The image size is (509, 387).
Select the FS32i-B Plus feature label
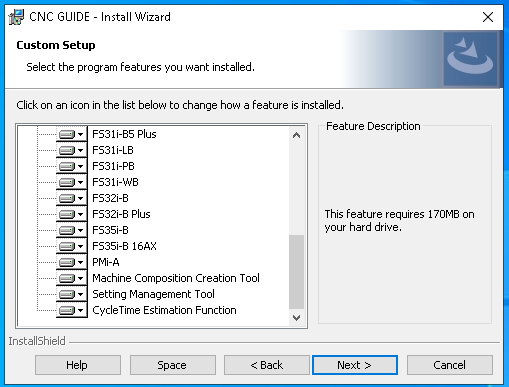pyautogui.click(x=121, y=214)
